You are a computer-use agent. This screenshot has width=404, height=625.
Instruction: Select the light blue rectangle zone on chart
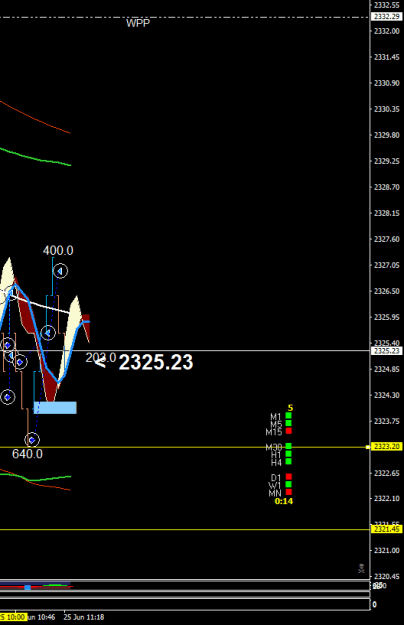[55, 407]
